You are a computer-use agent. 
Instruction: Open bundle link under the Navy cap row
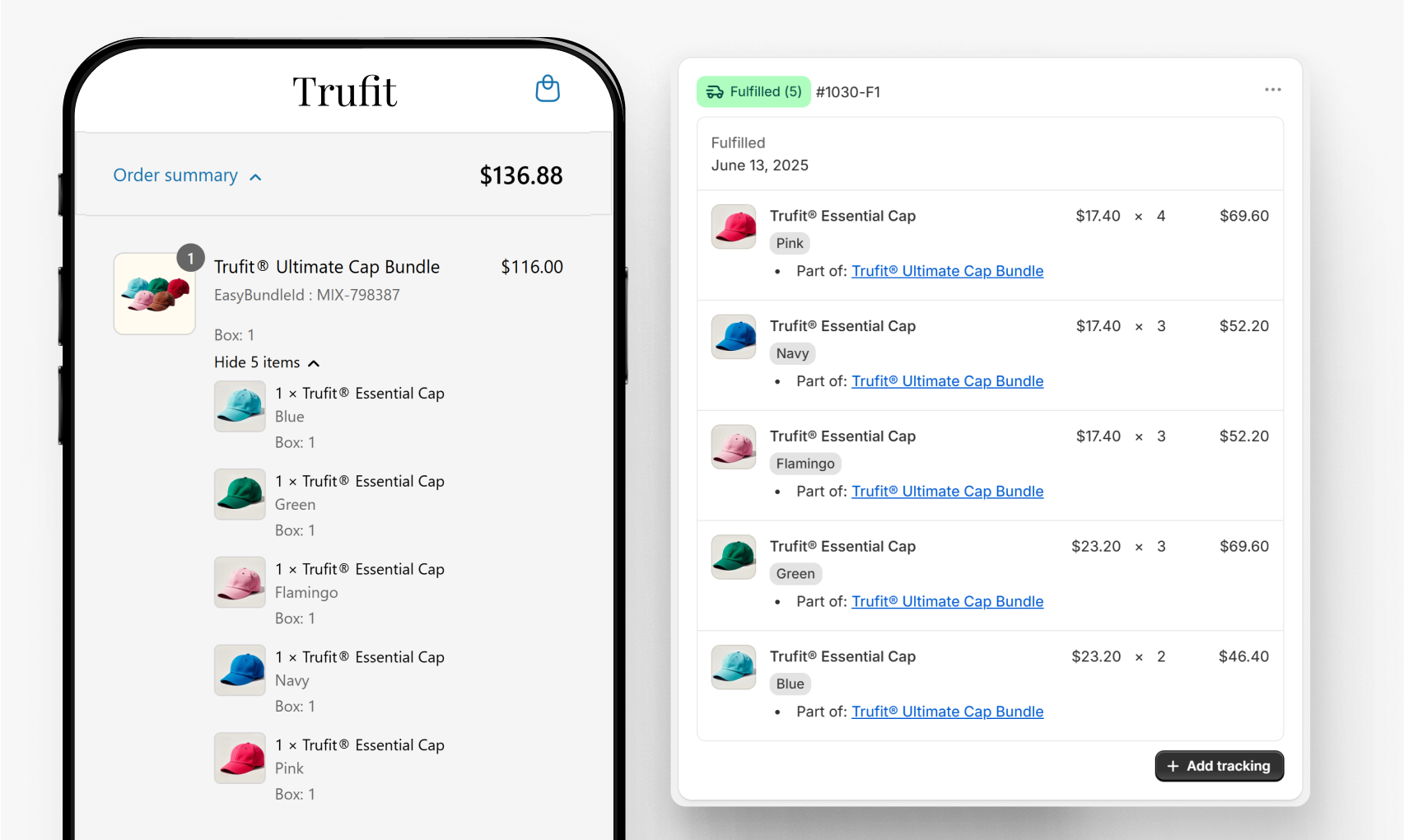[x=948, y=381]
